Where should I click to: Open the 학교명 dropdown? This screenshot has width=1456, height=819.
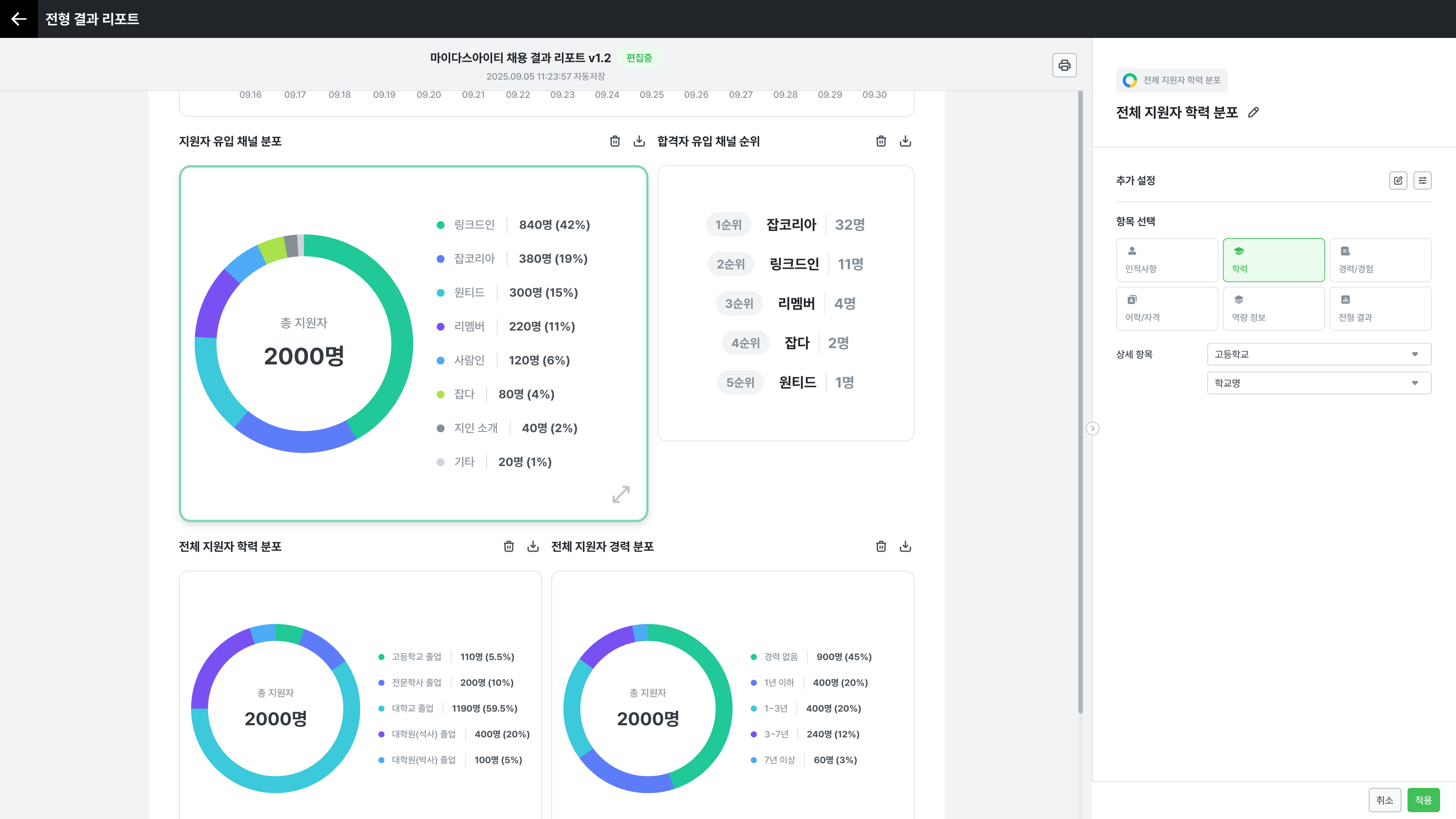click(1319, 383)
